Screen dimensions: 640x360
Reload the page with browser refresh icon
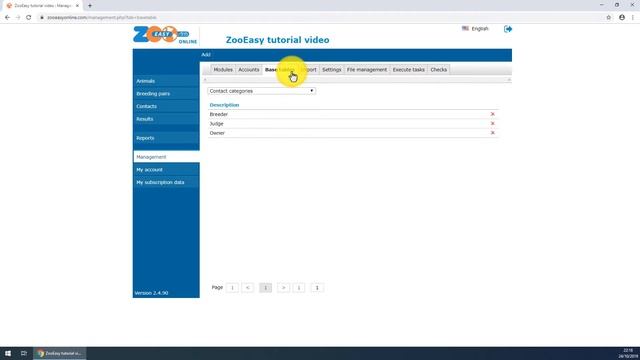coord(29,18)
